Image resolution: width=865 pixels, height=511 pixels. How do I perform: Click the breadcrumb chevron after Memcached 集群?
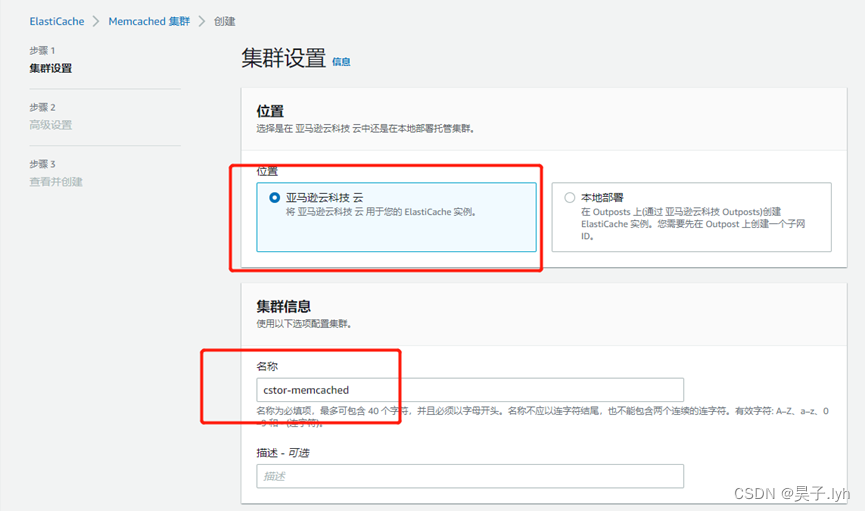(202, 22)
